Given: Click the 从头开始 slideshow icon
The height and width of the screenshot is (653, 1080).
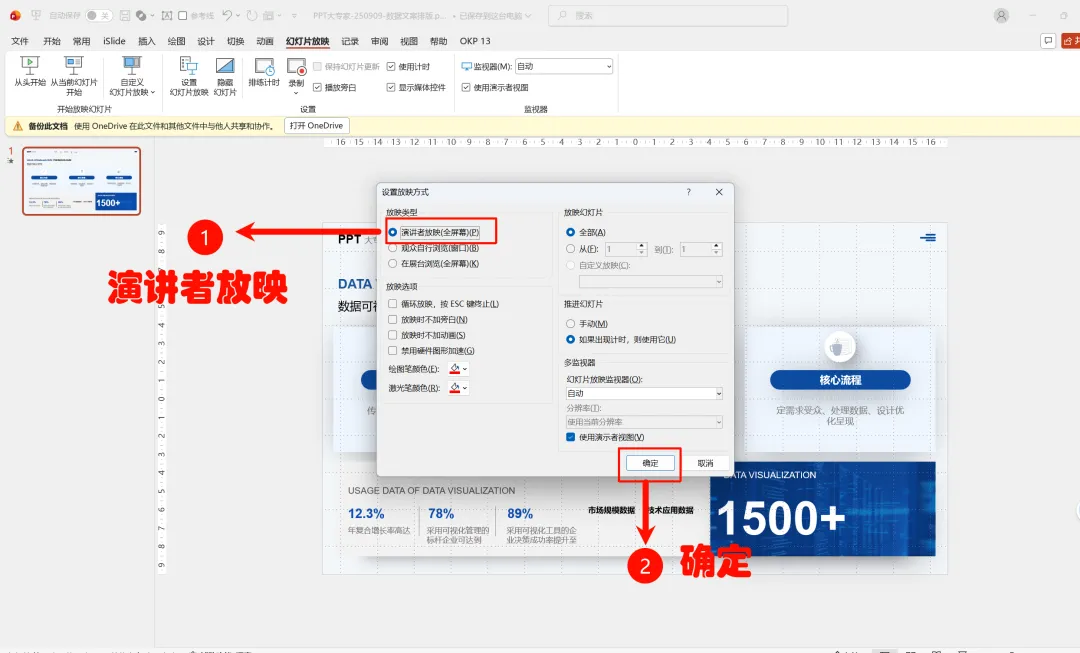Looking at the screenshot, I should 30,65.
